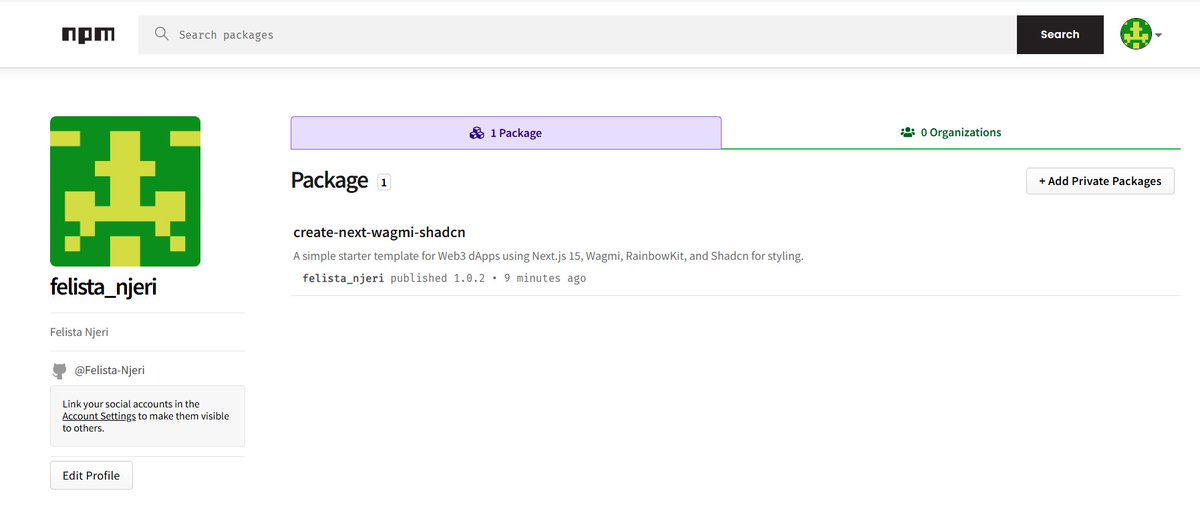The image size is (1200, 525).
Task: Click the 'published 1.0.2' version text
Action: [437, 278]
